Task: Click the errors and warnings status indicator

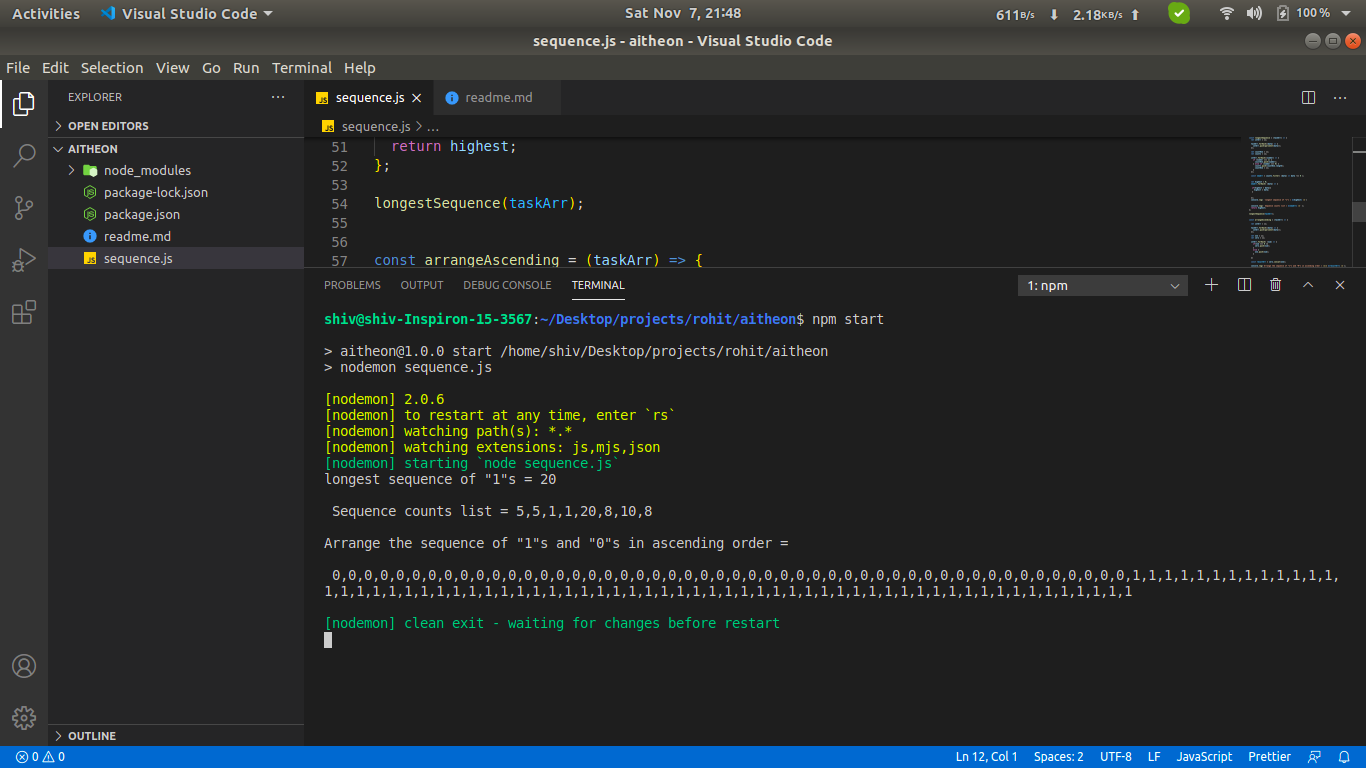Action: point(40,757)
